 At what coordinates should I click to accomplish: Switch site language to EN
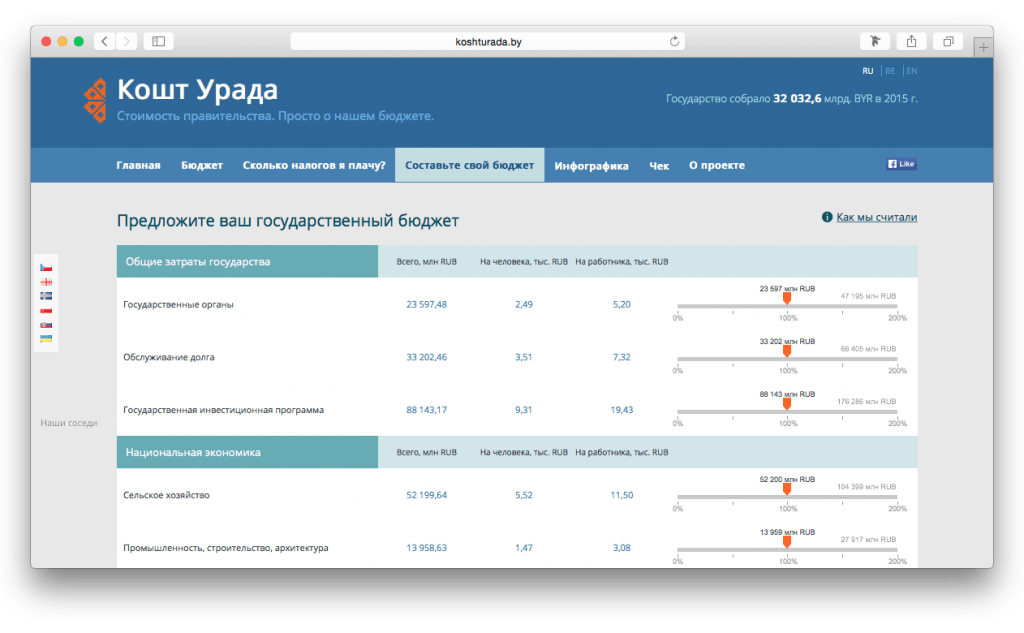911,71
